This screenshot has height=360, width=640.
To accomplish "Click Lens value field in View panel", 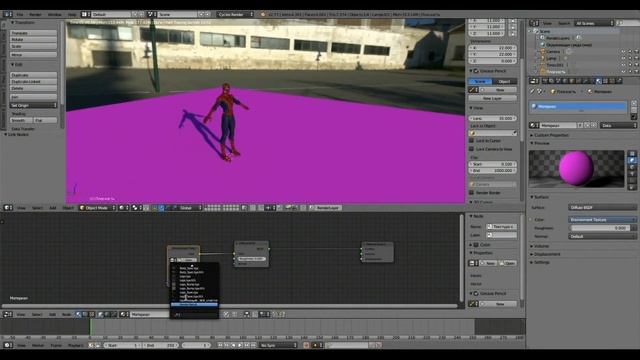I will (x=492, y=118).
